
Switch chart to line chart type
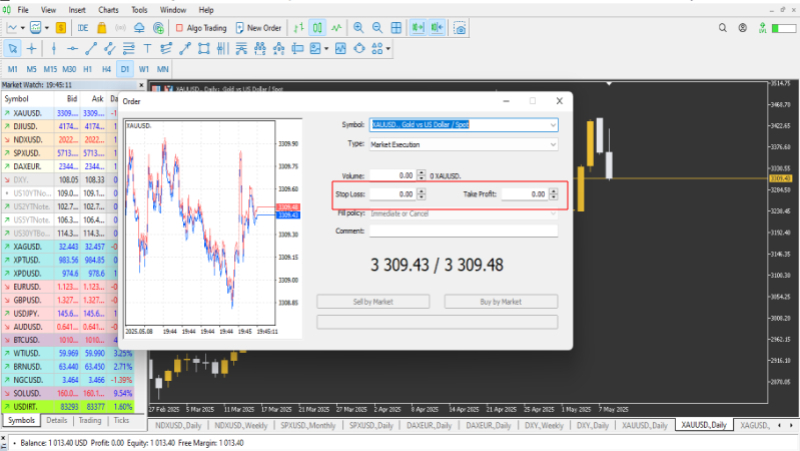point(336,28)
